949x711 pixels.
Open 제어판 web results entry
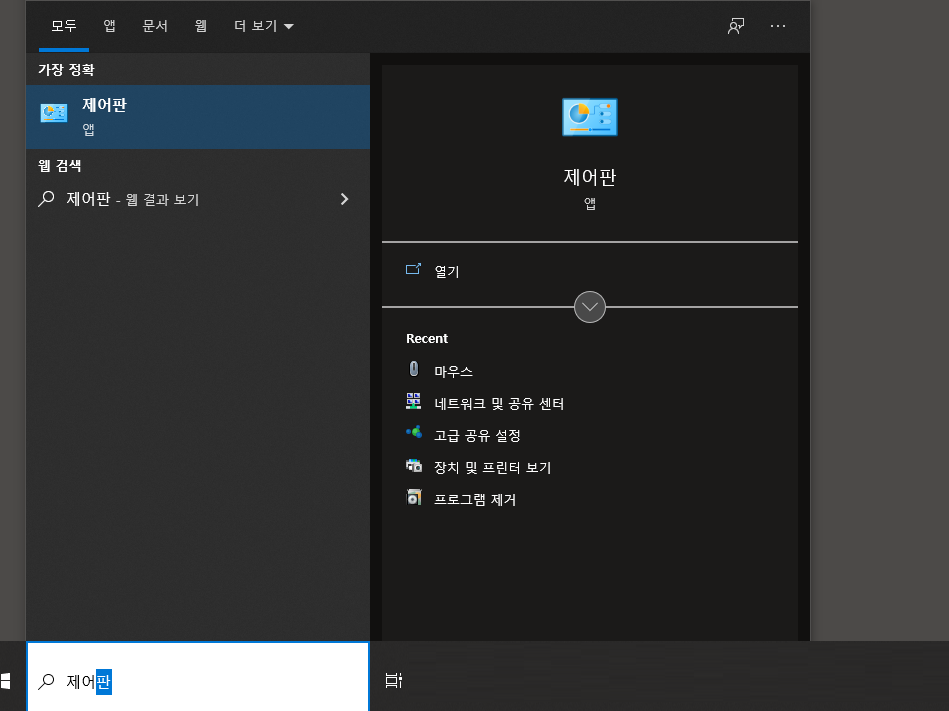click(198, 199)
